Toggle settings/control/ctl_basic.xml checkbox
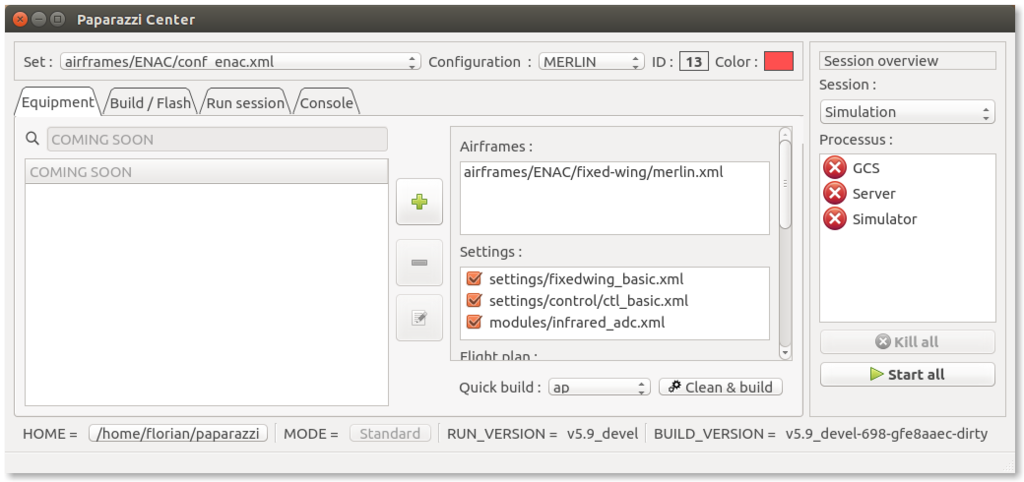This screenshot has height=482, width=1024. click(474, 300)
